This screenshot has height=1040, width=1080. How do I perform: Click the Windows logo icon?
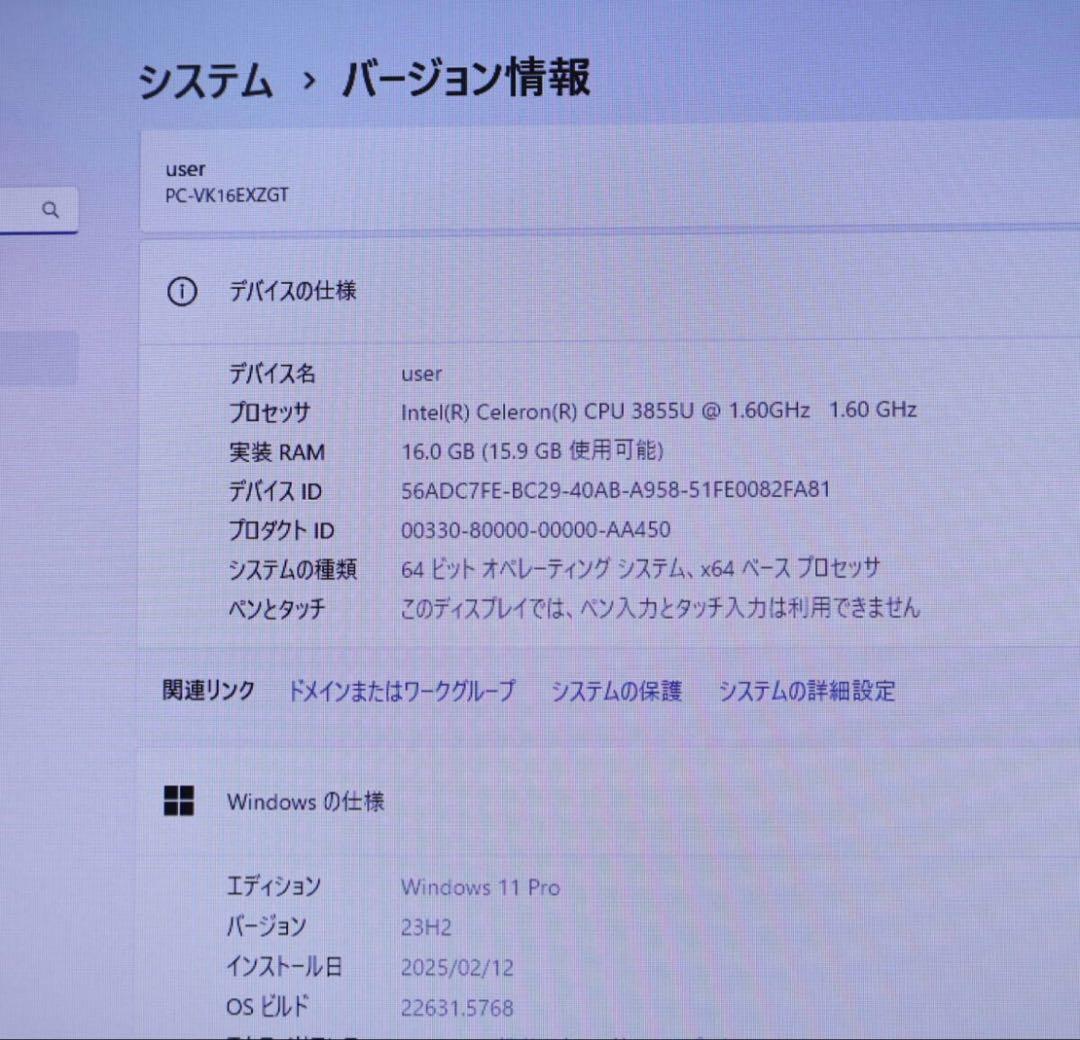179,800
